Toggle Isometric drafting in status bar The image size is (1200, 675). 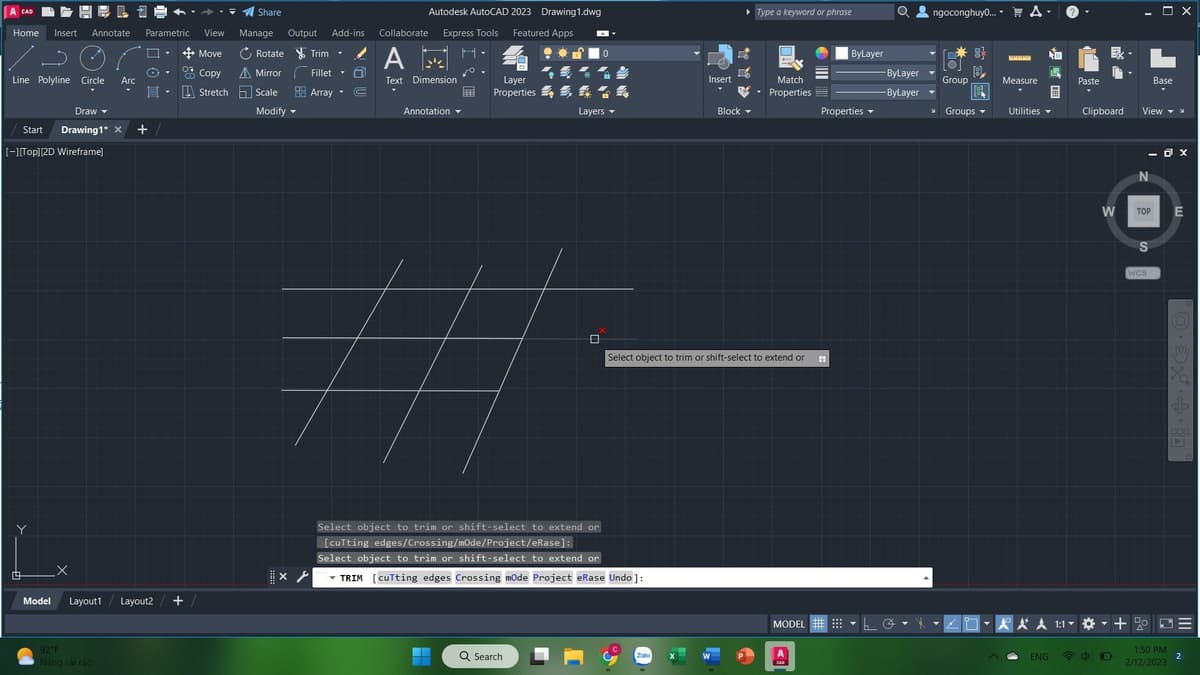tap(921, 624)
